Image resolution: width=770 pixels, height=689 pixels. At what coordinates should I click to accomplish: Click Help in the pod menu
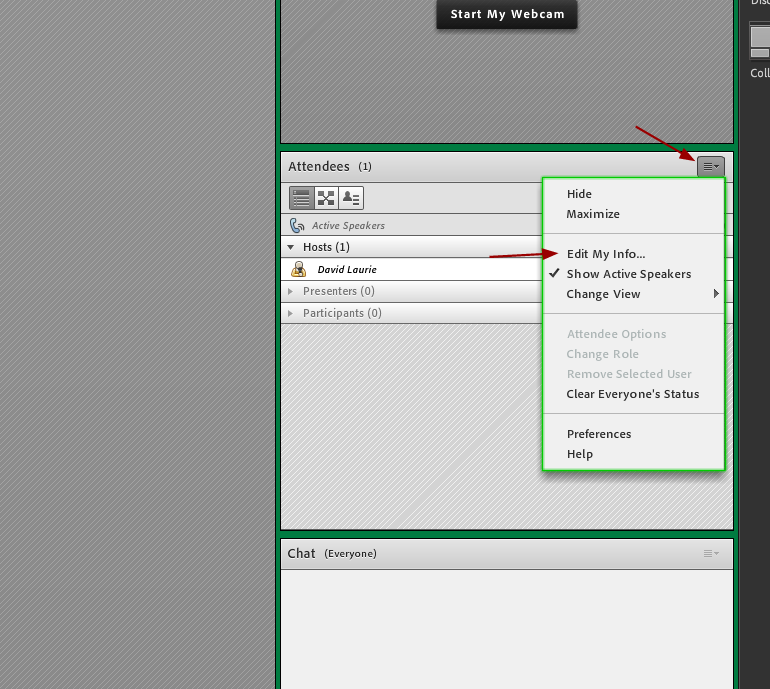coord(580,454)
